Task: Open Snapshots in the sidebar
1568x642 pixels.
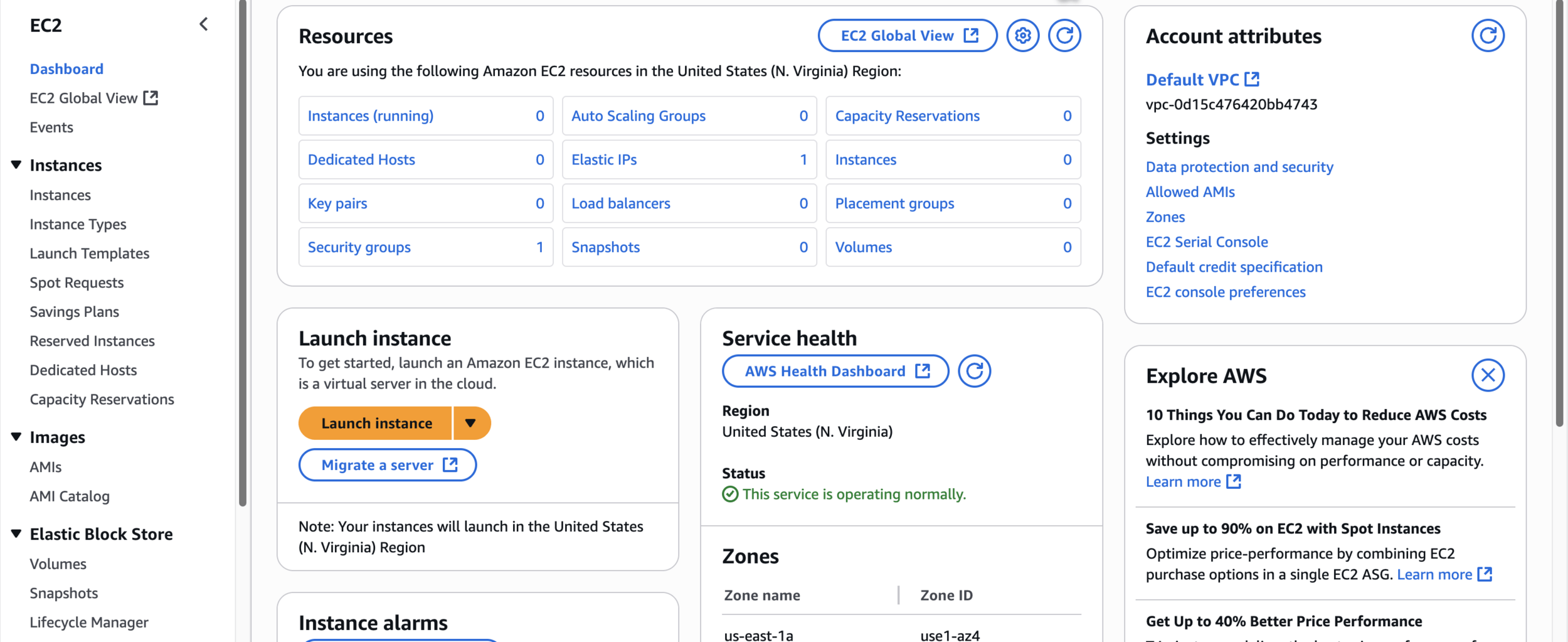Action: (64, 593)
